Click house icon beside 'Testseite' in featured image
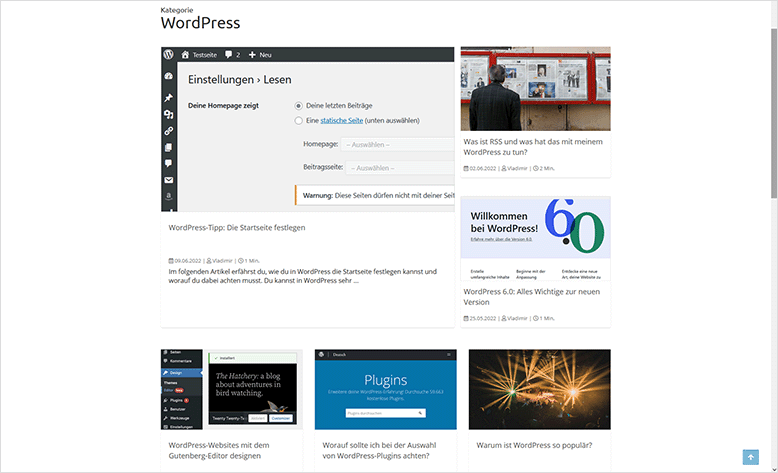778x473 pixels. (185, 55)
